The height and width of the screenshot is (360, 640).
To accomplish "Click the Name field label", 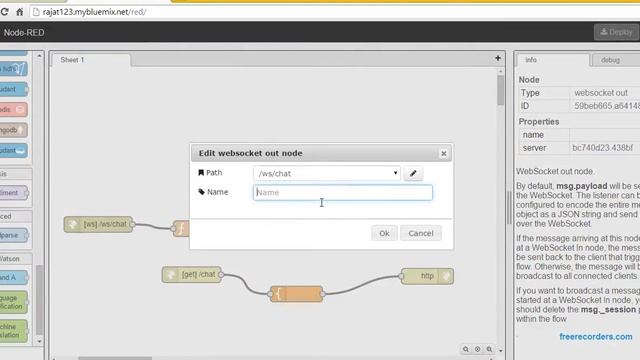I will click(213, 192).
